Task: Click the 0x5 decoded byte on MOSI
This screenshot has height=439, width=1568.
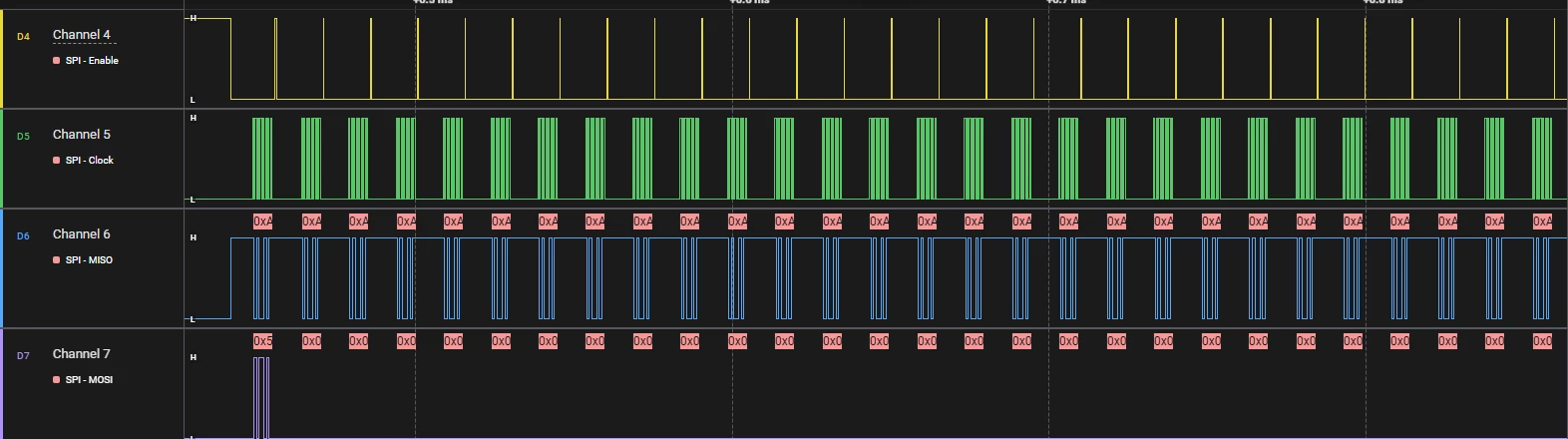Action: (262, 341)
